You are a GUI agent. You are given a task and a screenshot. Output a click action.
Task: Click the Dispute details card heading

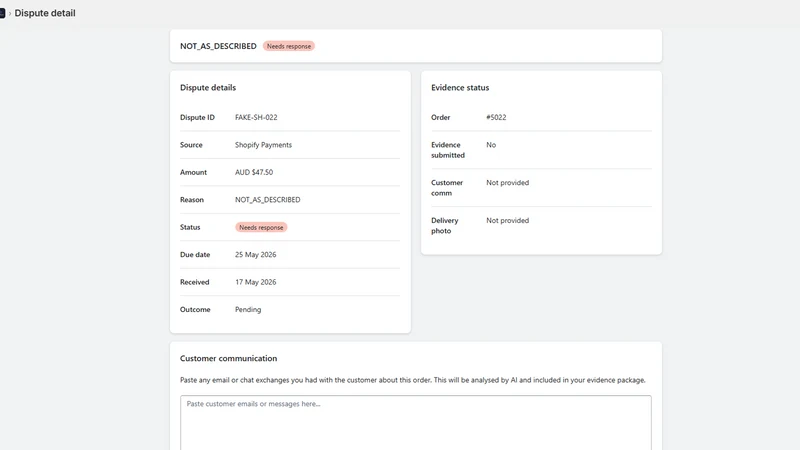click(x=208, y=88)
